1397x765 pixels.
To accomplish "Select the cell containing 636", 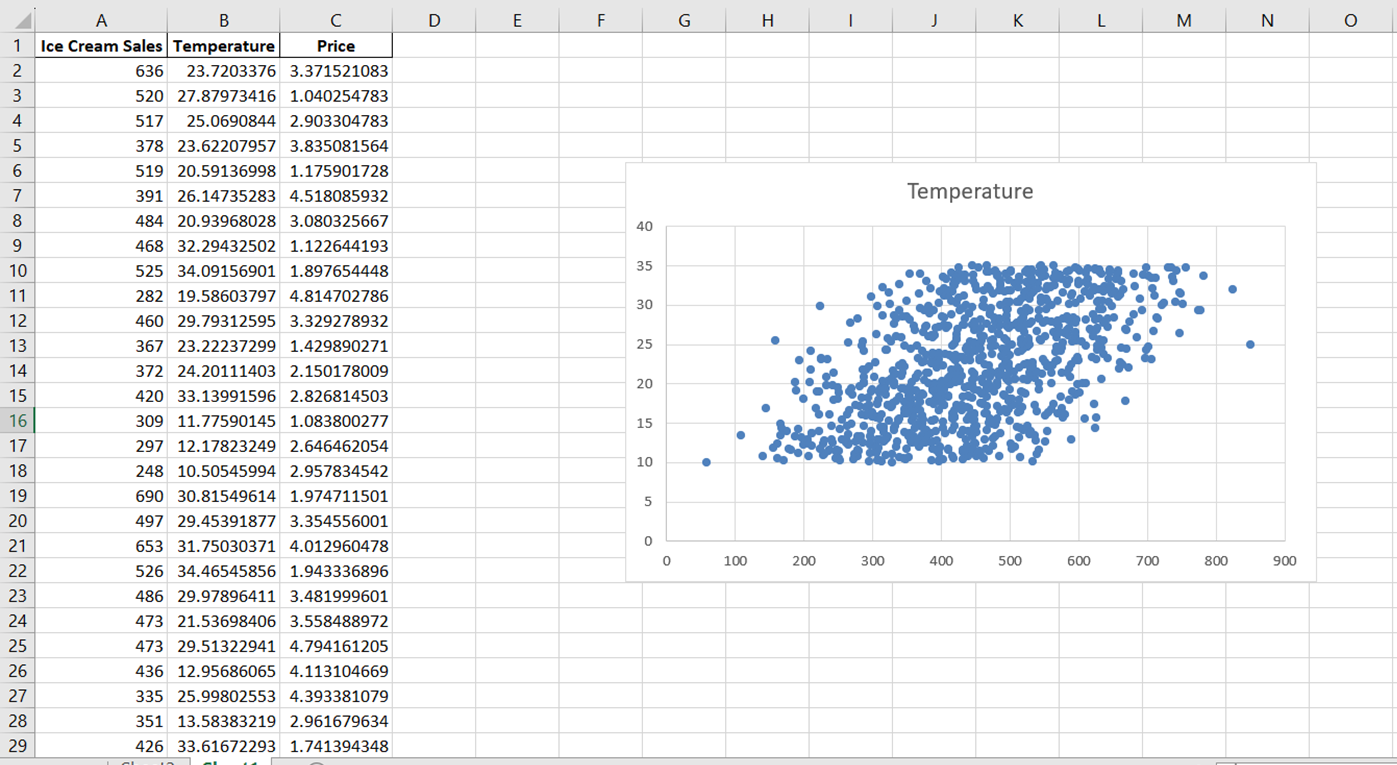I will click(101, 70).
